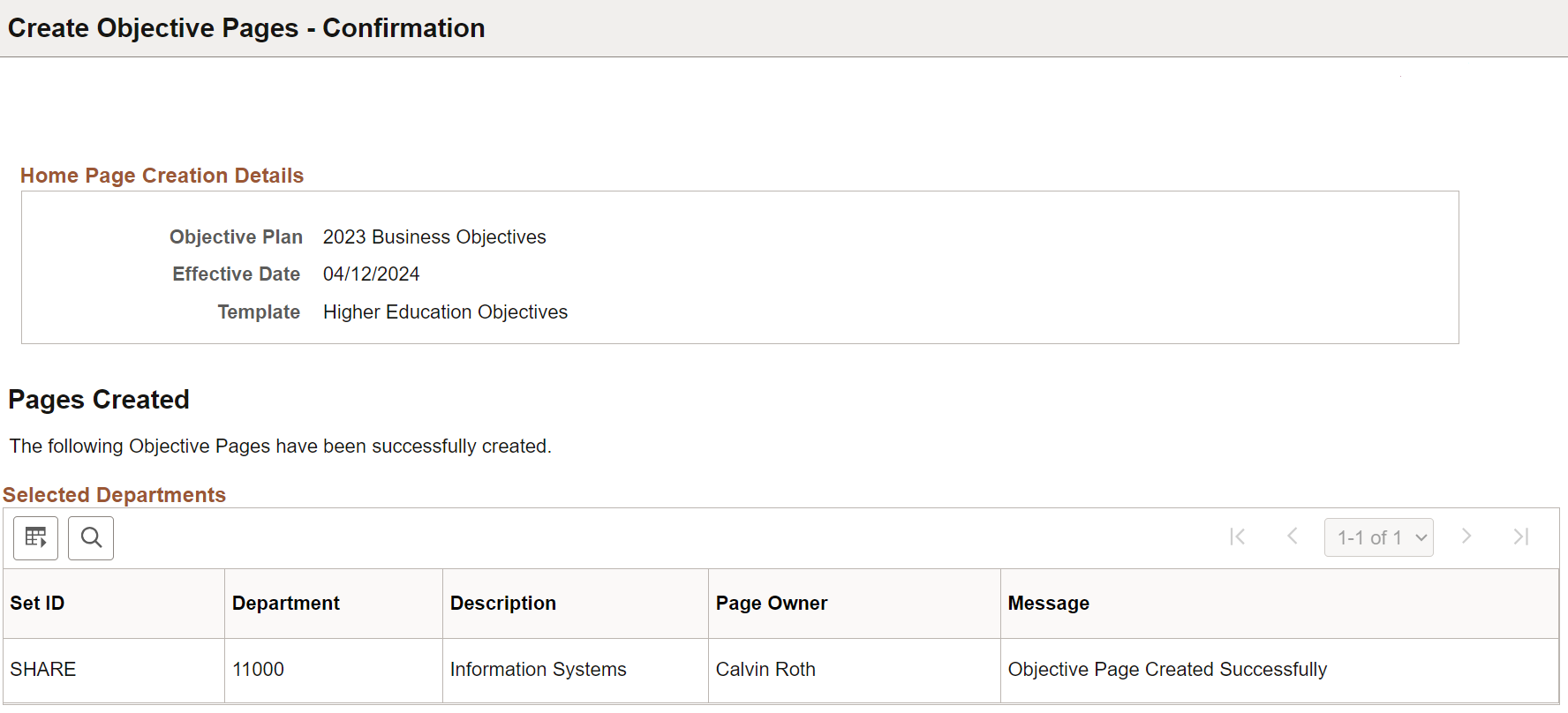Click the 2023 Business Objectives plan value
Screen dimensions: 1568x713
(x=434, y=237)
